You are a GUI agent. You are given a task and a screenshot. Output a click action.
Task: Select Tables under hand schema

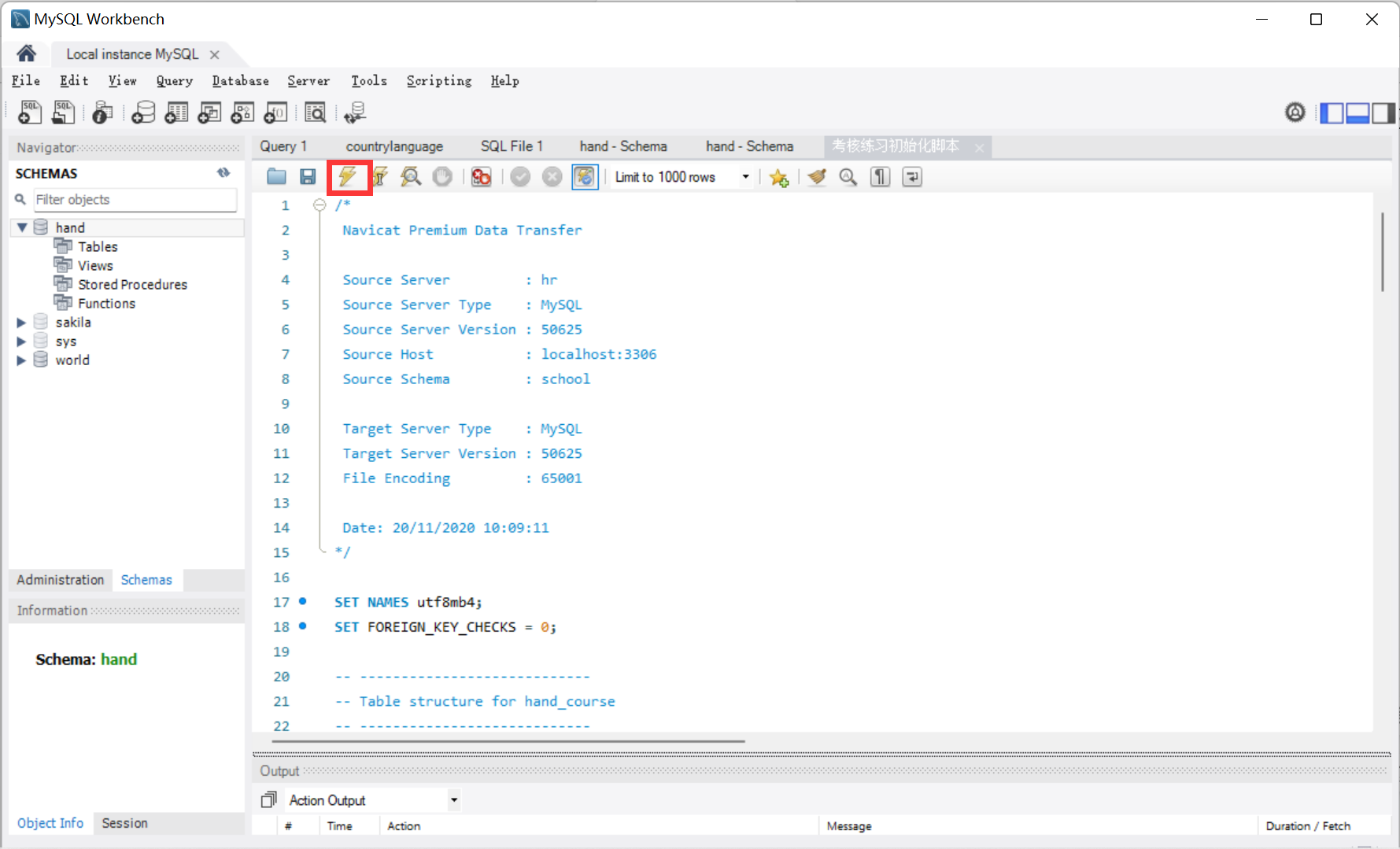[98, 246]
